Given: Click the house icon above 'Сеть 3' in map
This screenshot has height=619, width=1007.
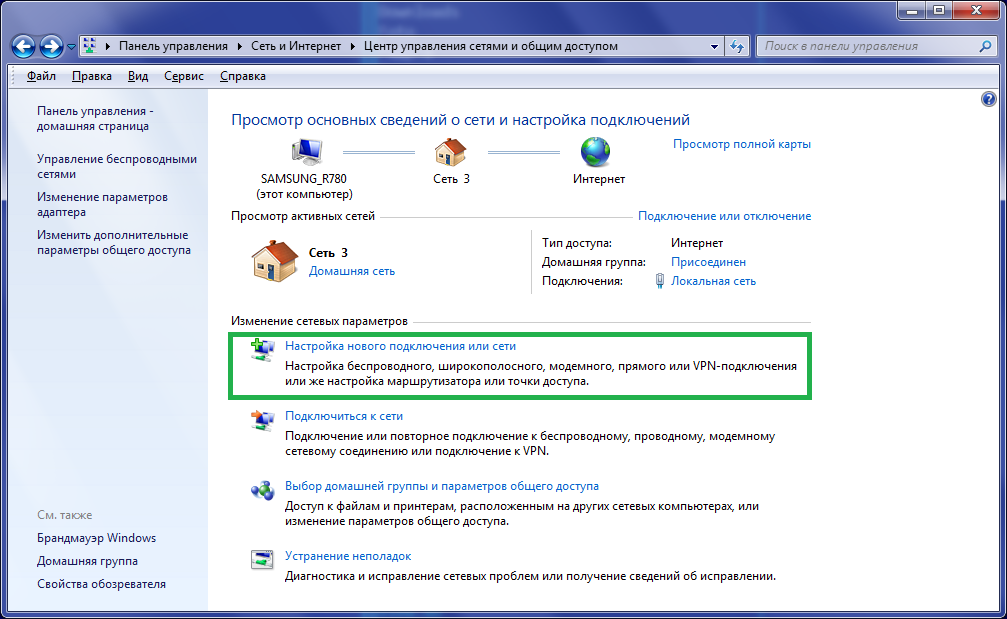Looking at the screenshot, I should pos(450,152).
